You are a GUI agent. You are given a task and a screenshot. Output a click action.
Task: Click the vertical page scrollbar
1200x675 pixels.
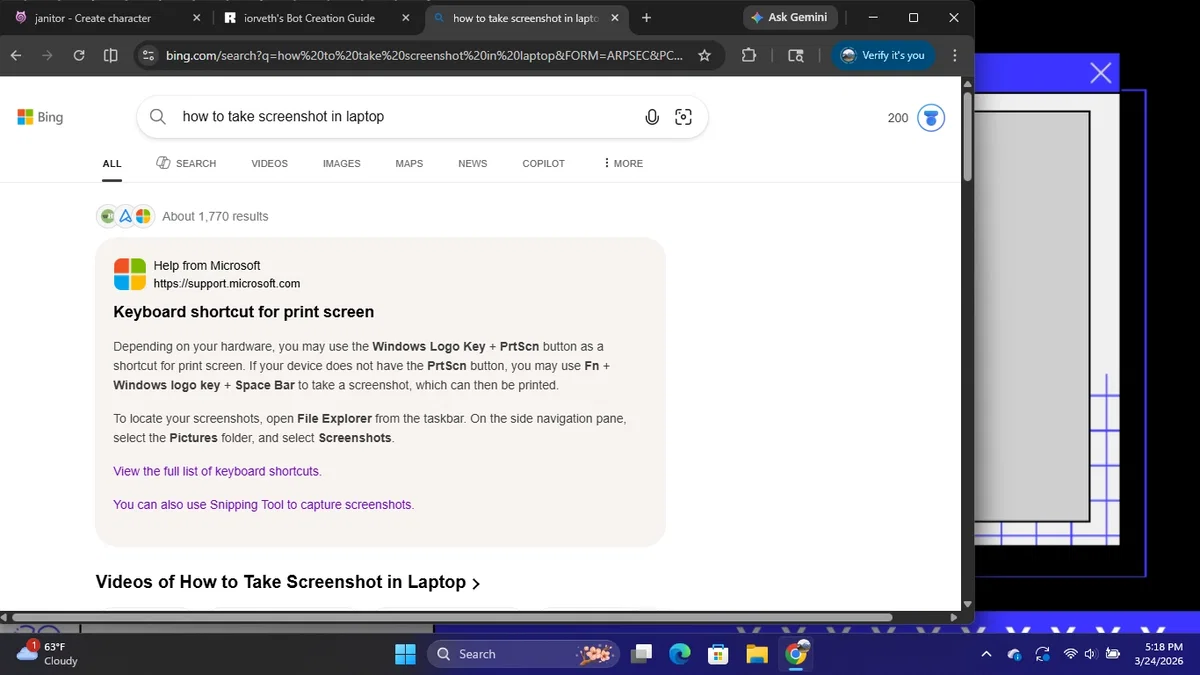point(967,137)
